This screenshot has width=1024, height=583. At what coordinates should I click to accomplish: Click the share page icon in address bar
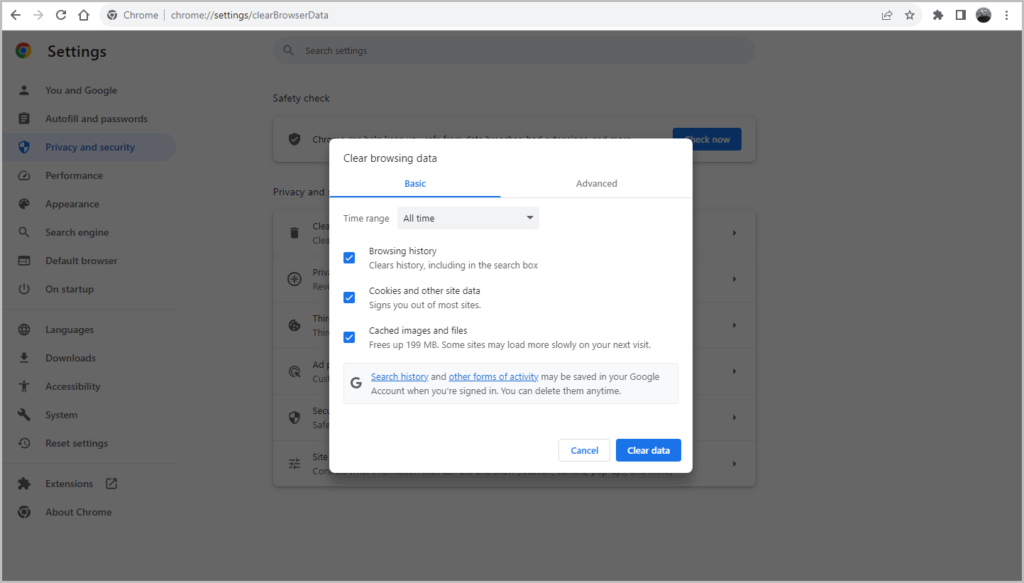point(887,15)
